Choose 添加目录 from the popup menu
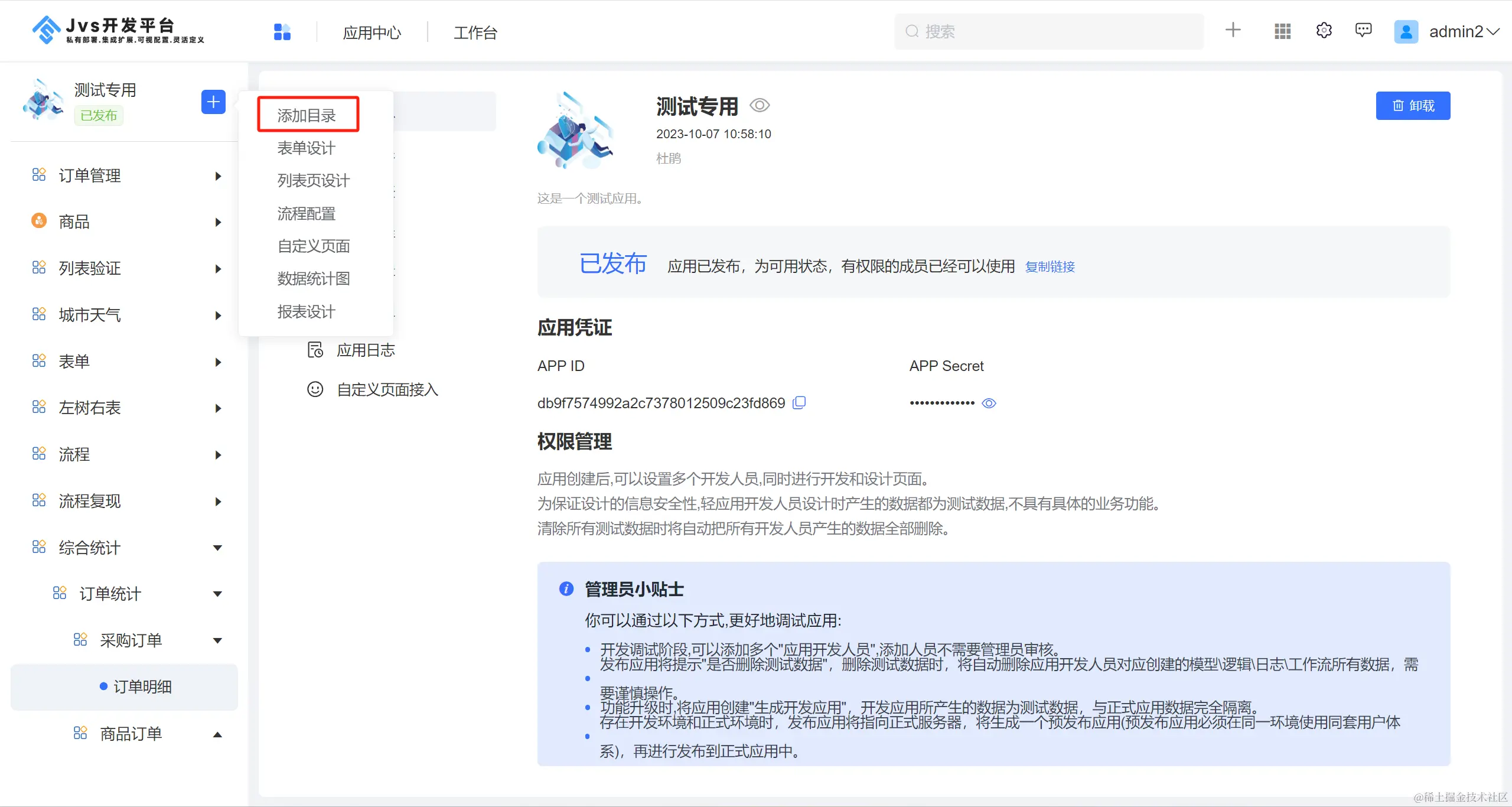Screen dimensions: 1512x807 click(x=307, y=115)
